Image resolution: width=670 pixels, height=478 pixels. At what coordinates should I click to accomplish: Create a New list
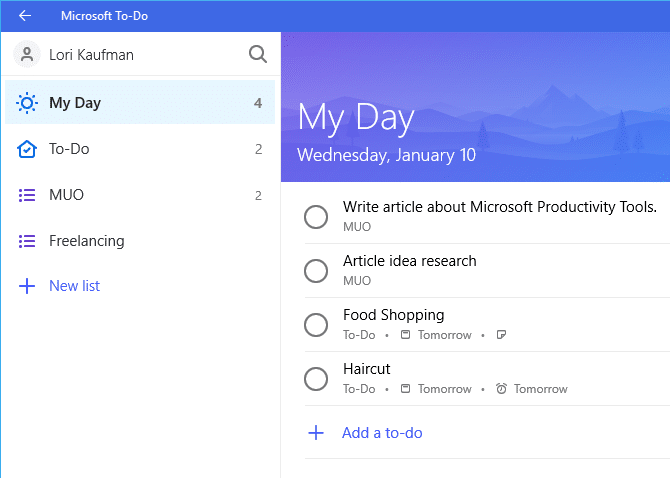tap(74, 286)
